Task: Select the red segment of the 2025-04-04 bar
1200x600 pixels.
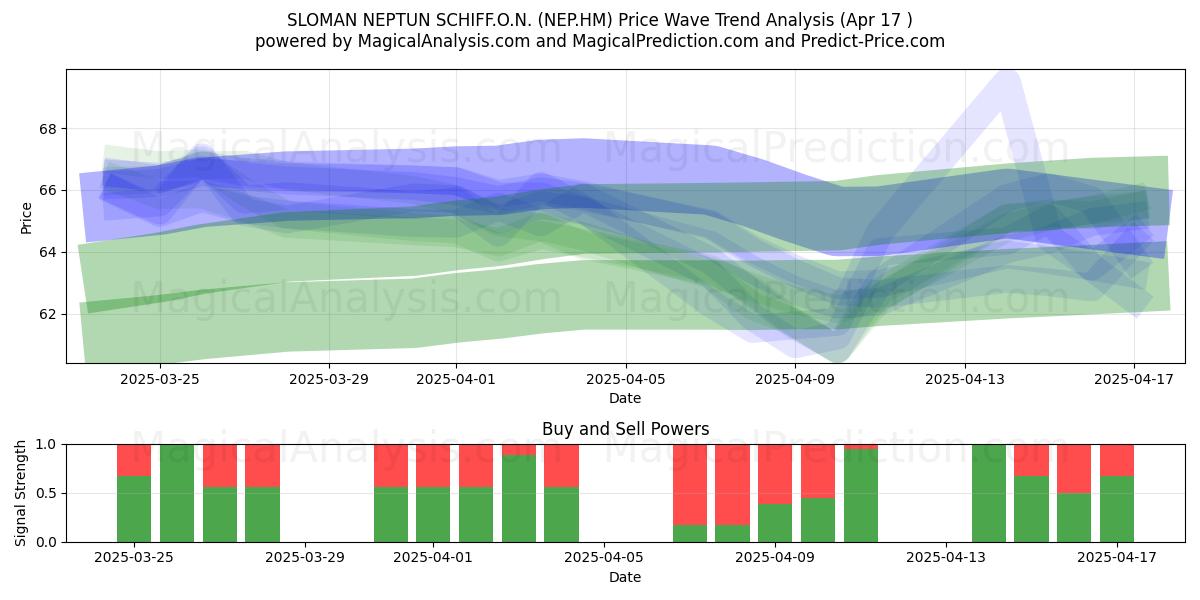Action: pyautogui.click(x=562, y=466)
